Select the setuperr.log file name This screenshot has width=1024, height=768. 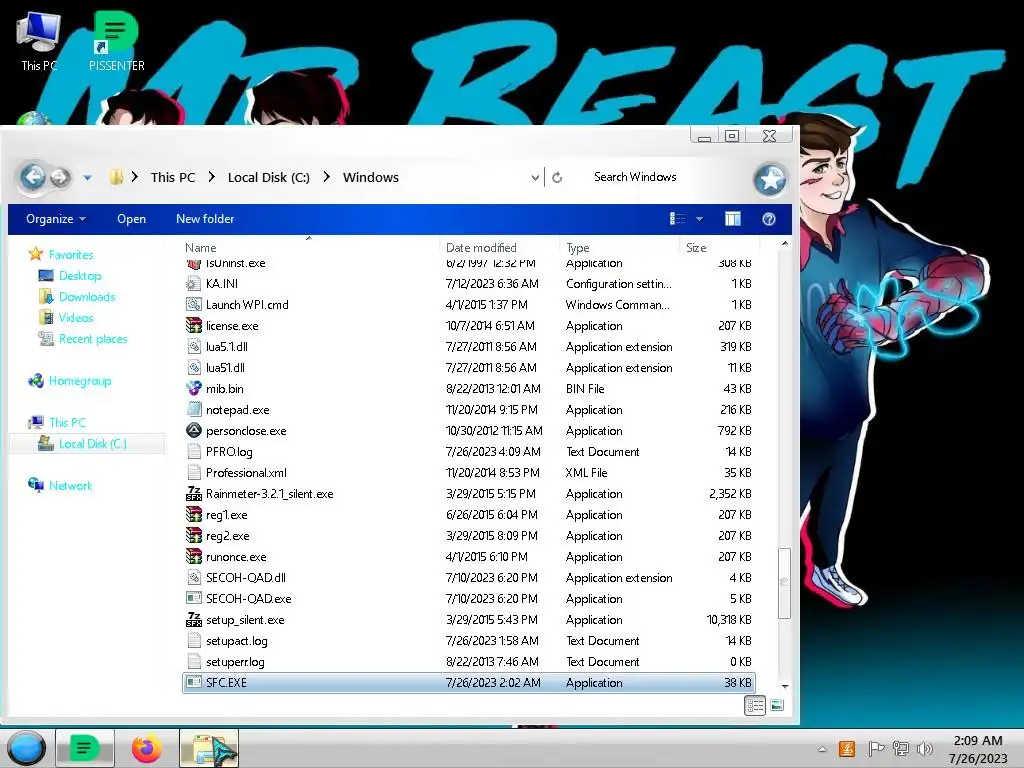point(235,662)
